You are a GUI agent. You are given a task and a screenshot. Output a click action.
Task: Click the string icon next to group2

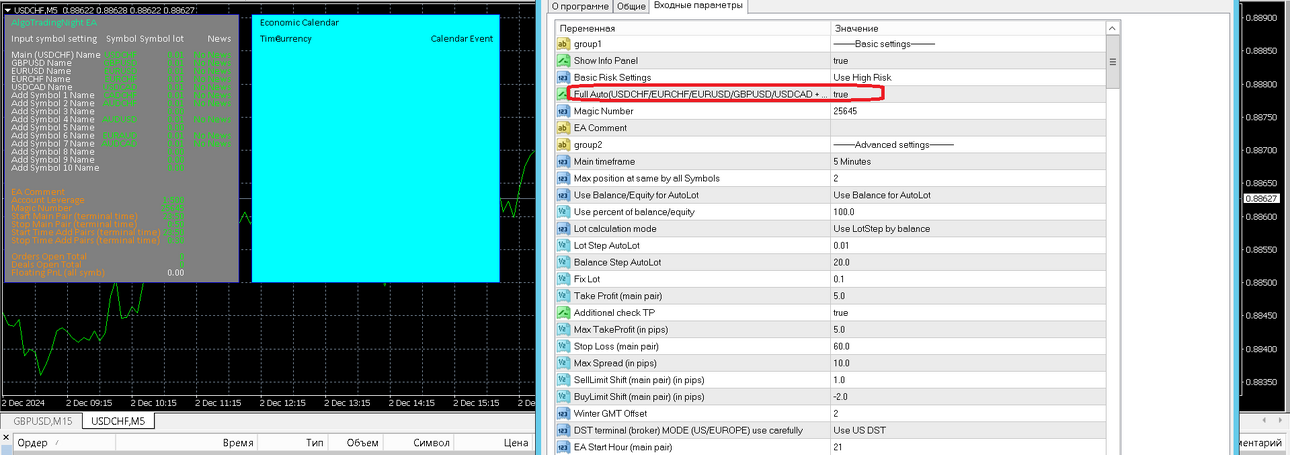563,145
